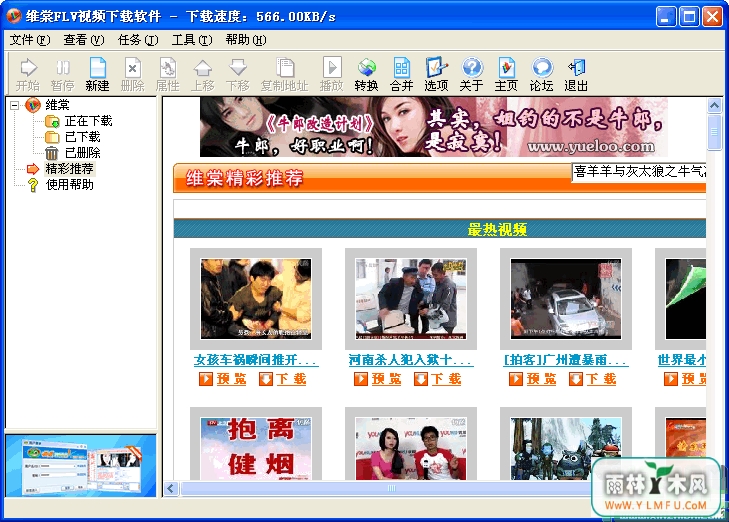
Task: Open the 文件(F) menu
Action: pos(30,40)
